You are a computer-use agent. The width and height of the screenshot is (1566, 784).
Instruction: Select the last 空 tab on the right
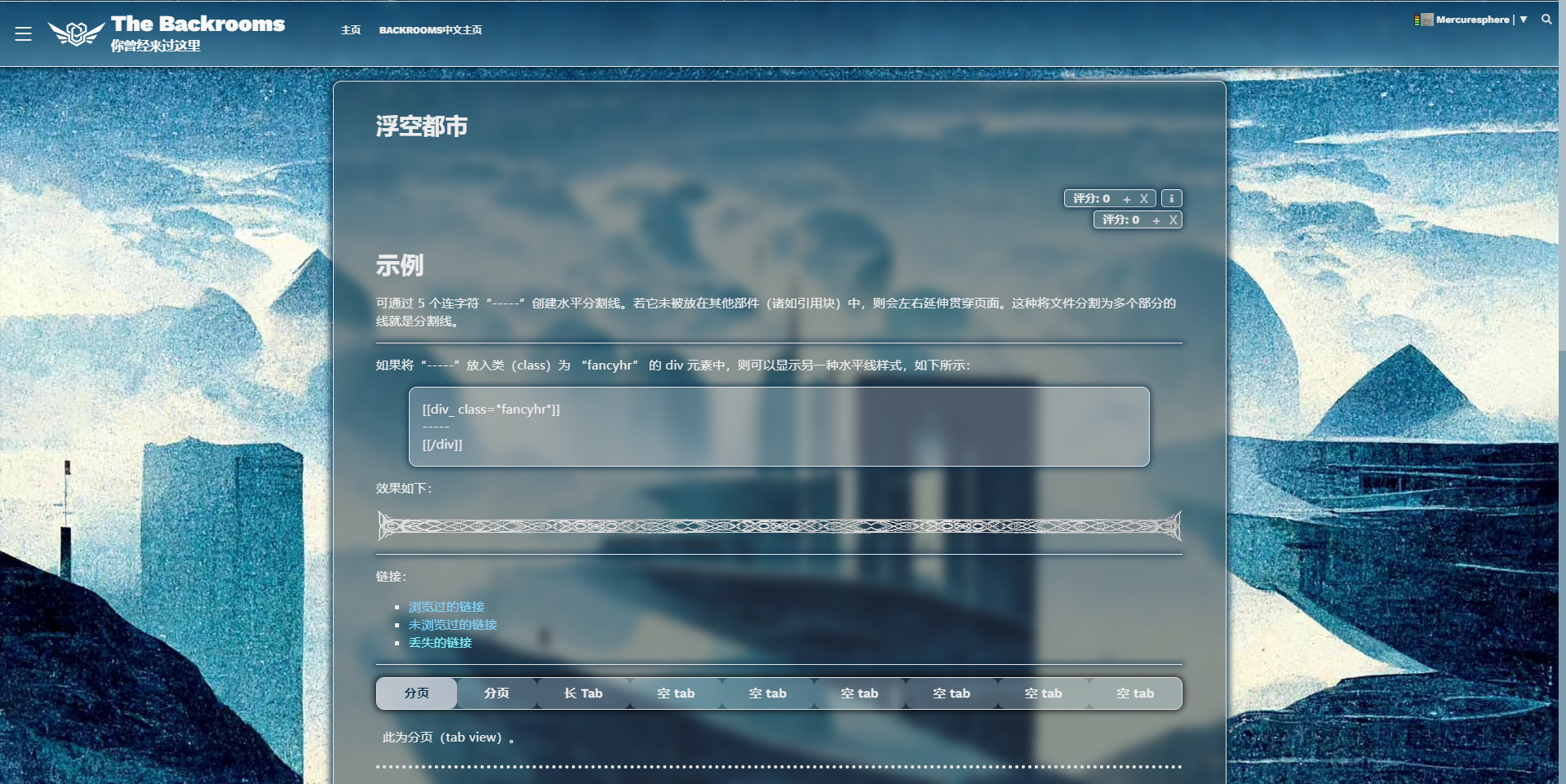(x=1135, y=693)
